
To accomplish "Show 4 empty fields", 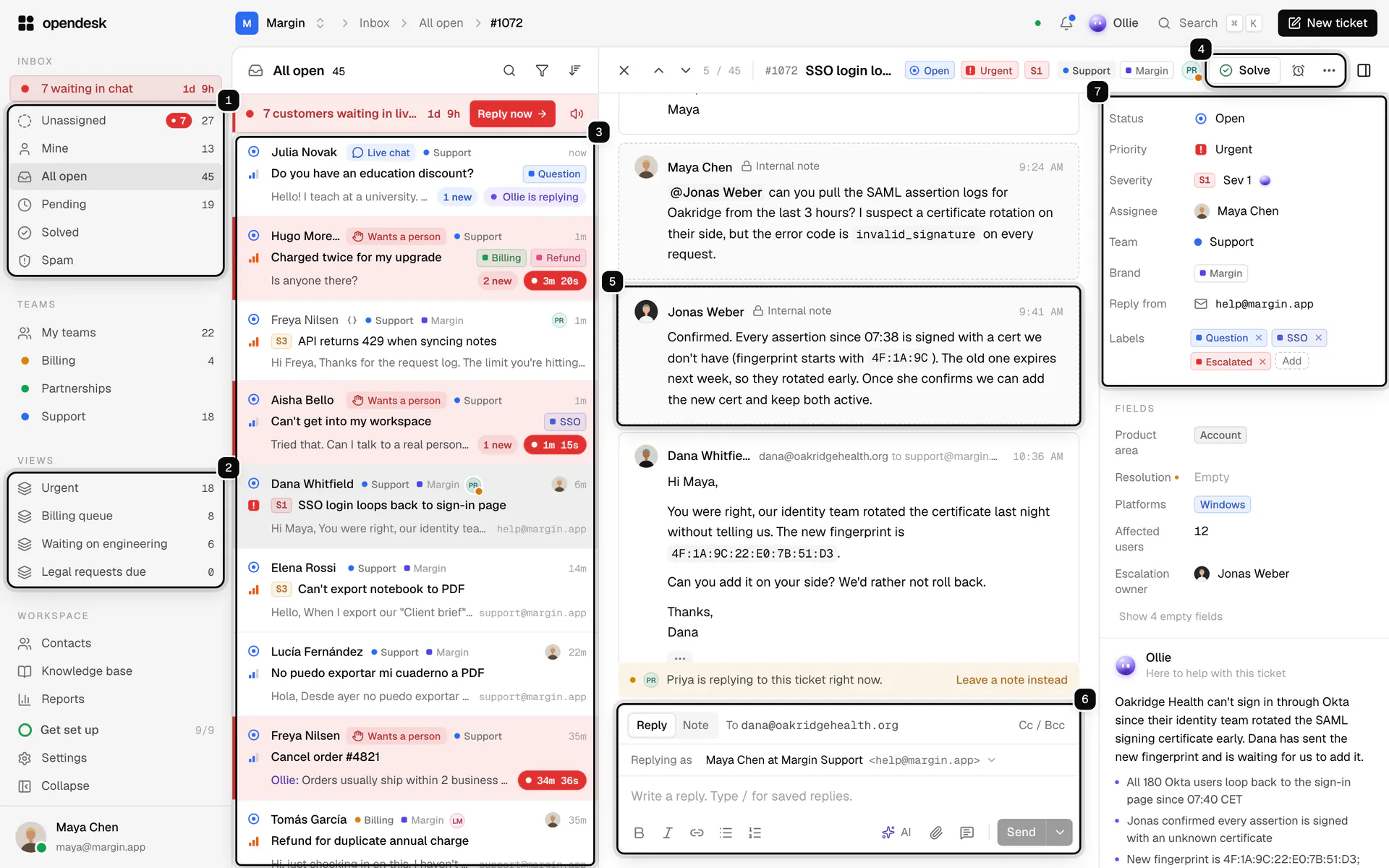I will [x=1171, y=616].
